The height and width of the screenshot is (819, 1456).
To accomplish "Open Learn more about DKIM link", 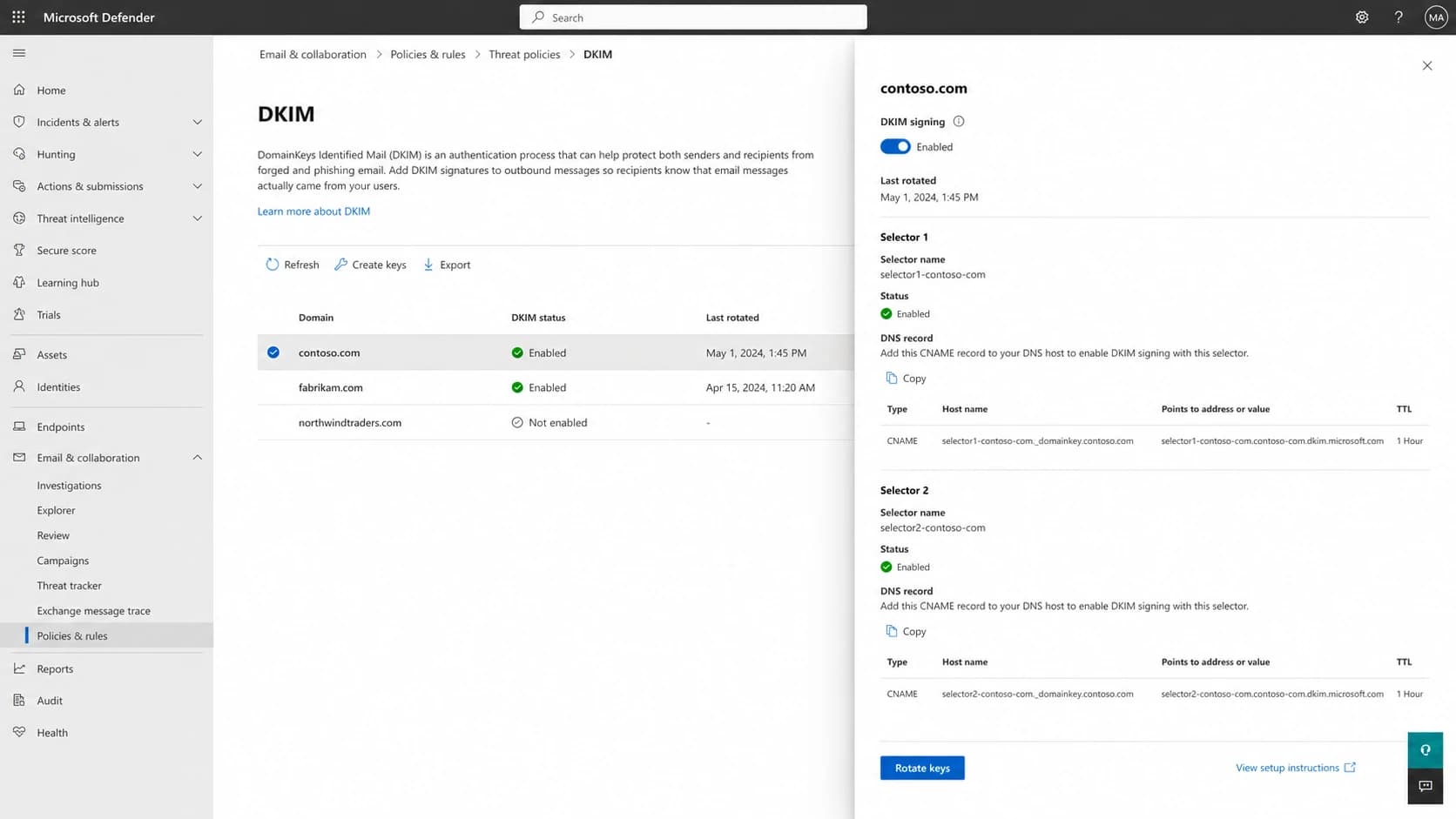I will click(x=313, y=211).
